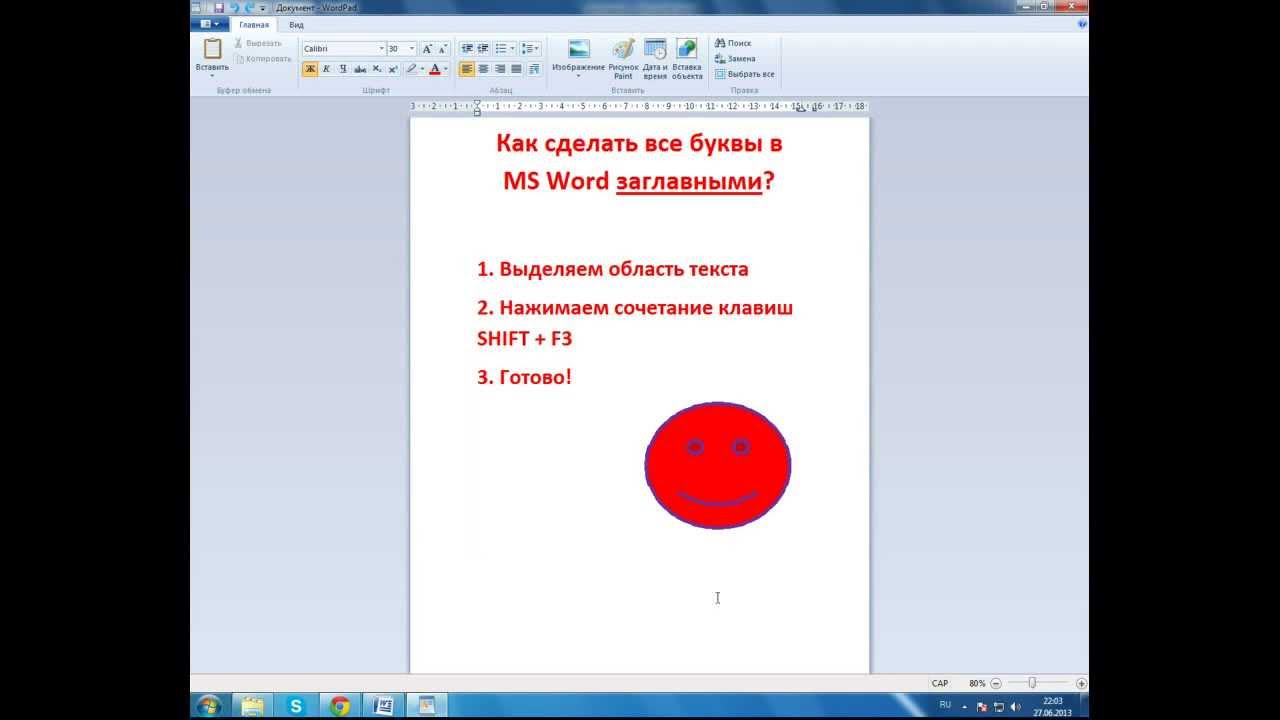Open the Windows Start button
1280x720 pixels.
click(x=208, y=705)
